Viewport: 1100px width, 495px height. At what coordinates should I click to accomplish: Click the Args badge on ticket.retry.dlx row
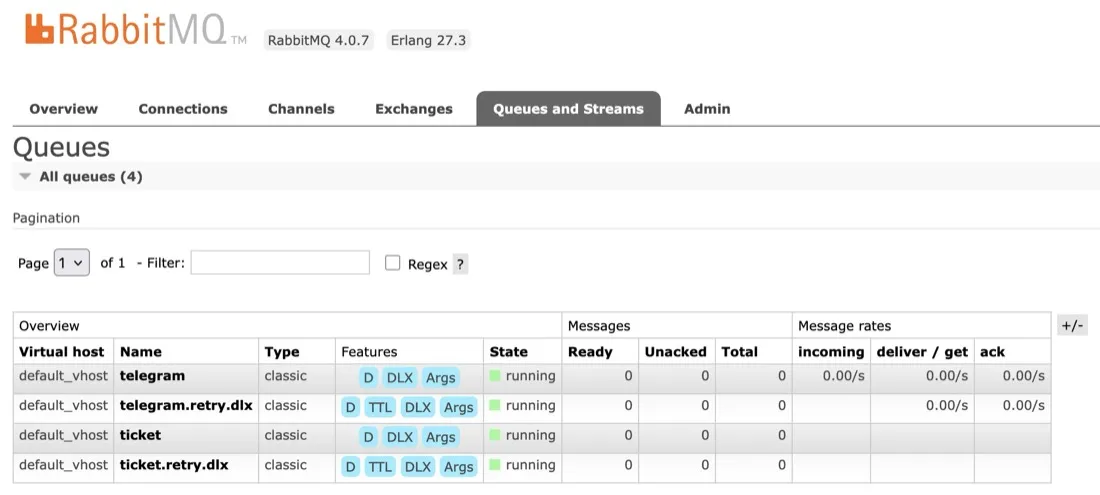point(458,467)
